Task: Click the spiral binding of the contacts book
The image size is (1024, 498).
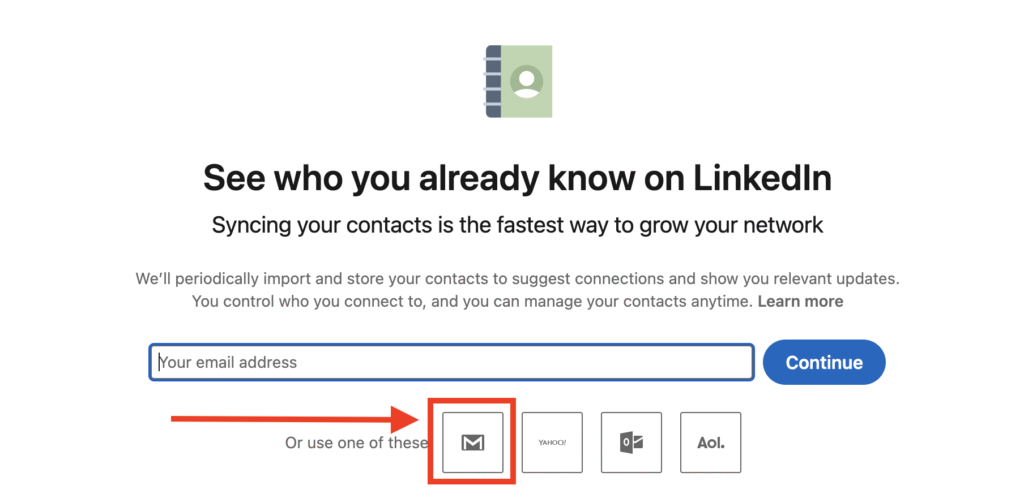Action: tap(492, 82)
